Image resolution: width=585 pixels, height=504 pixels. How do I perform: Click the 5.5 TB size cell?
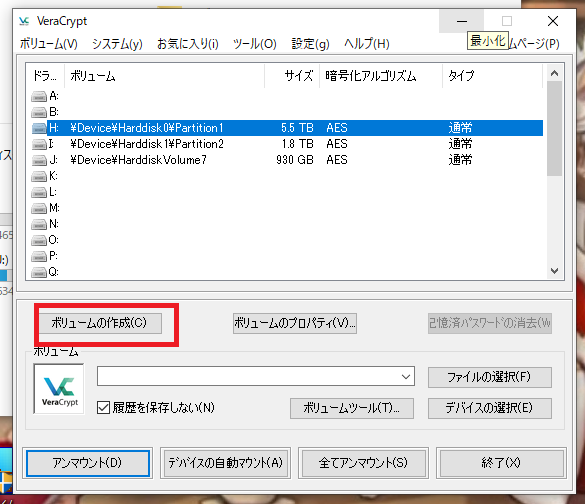pyautogui.click(x=297, y=128)
